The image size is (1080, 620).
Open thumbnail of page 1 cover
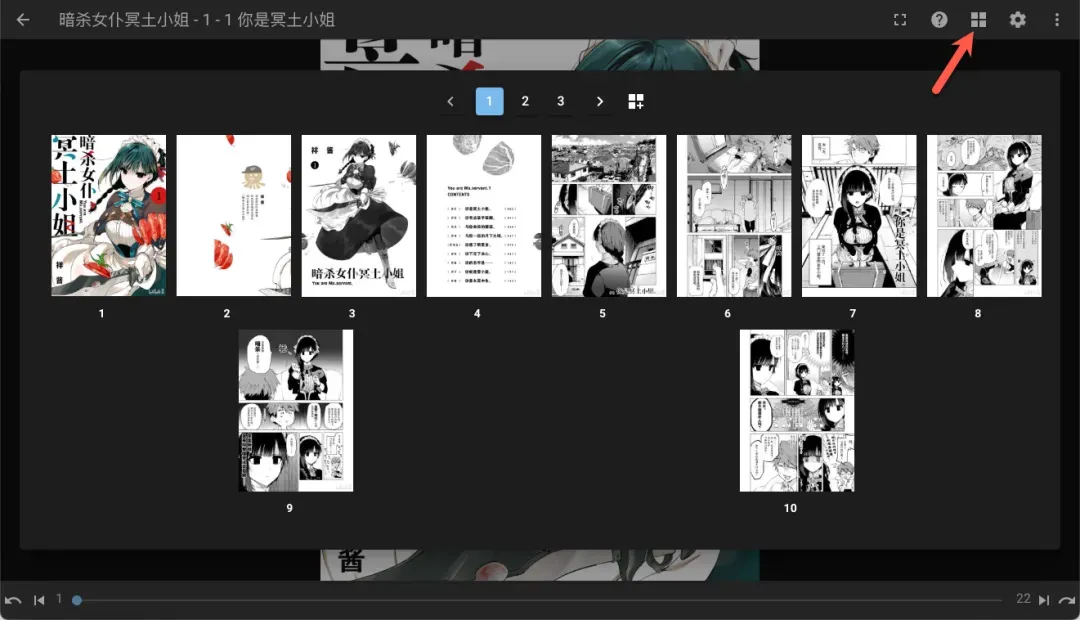109,216
